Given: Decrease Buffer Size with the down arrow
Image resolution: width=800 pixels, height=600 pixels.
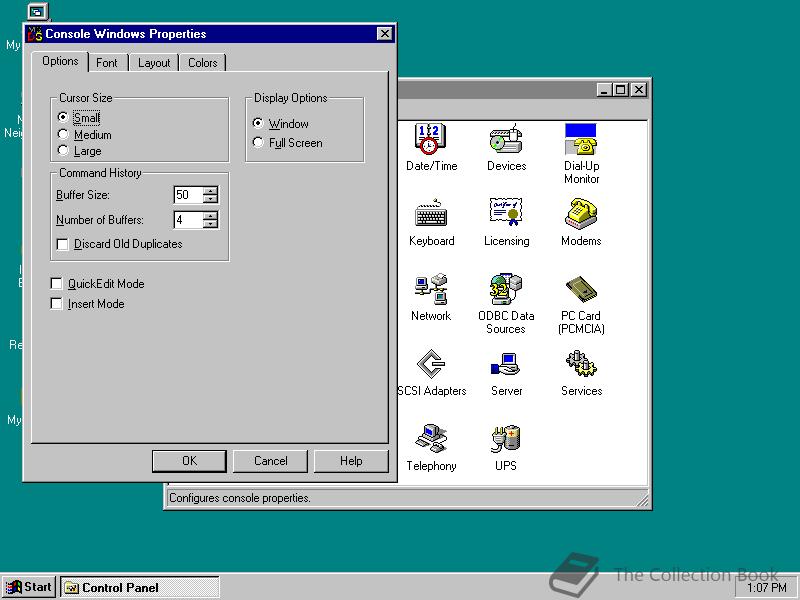Looking at the screenshot, I should click(210, 198).
